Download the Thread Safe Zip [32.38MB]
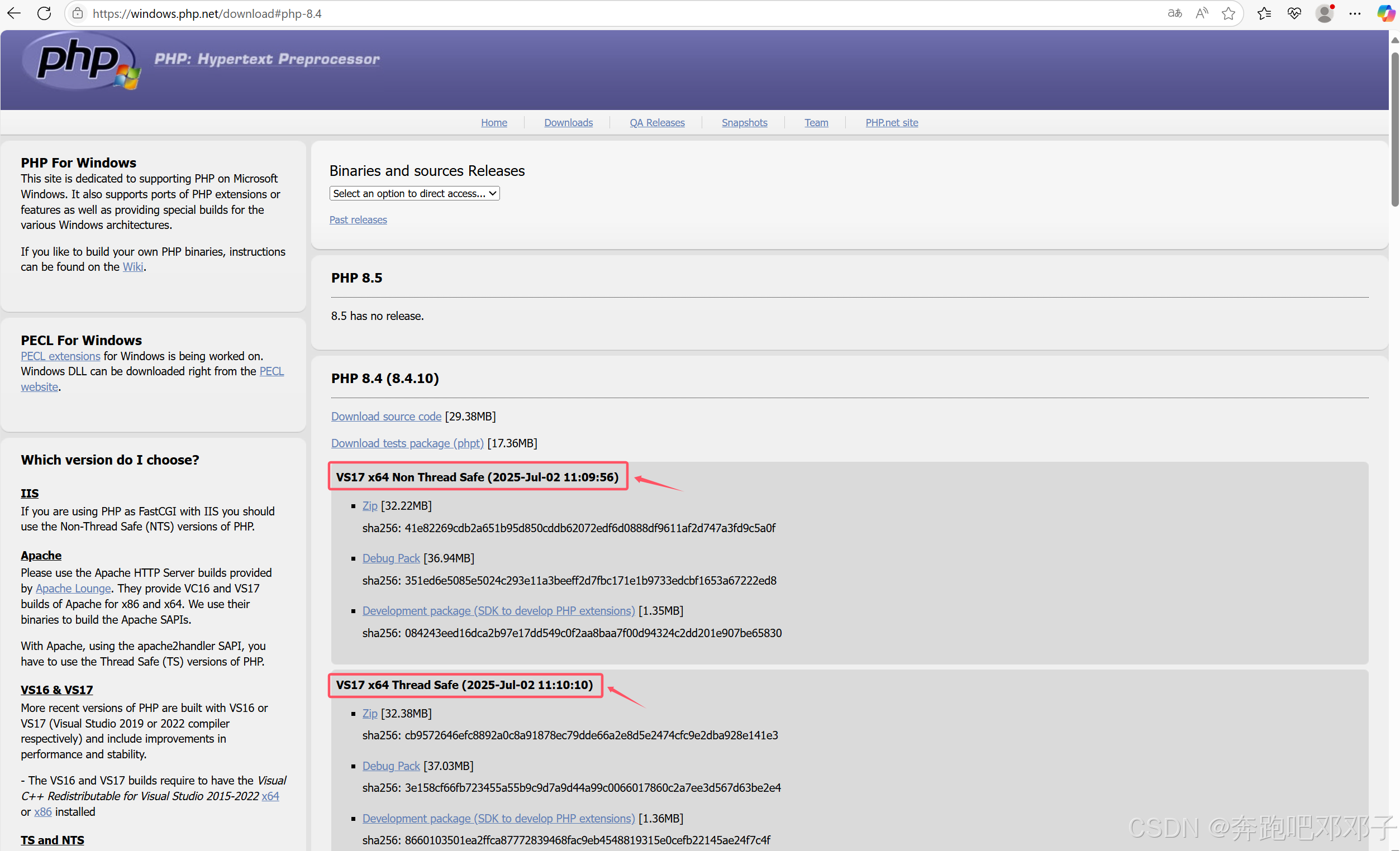This screenshot has width=1400, height=851. coord(370,713)
